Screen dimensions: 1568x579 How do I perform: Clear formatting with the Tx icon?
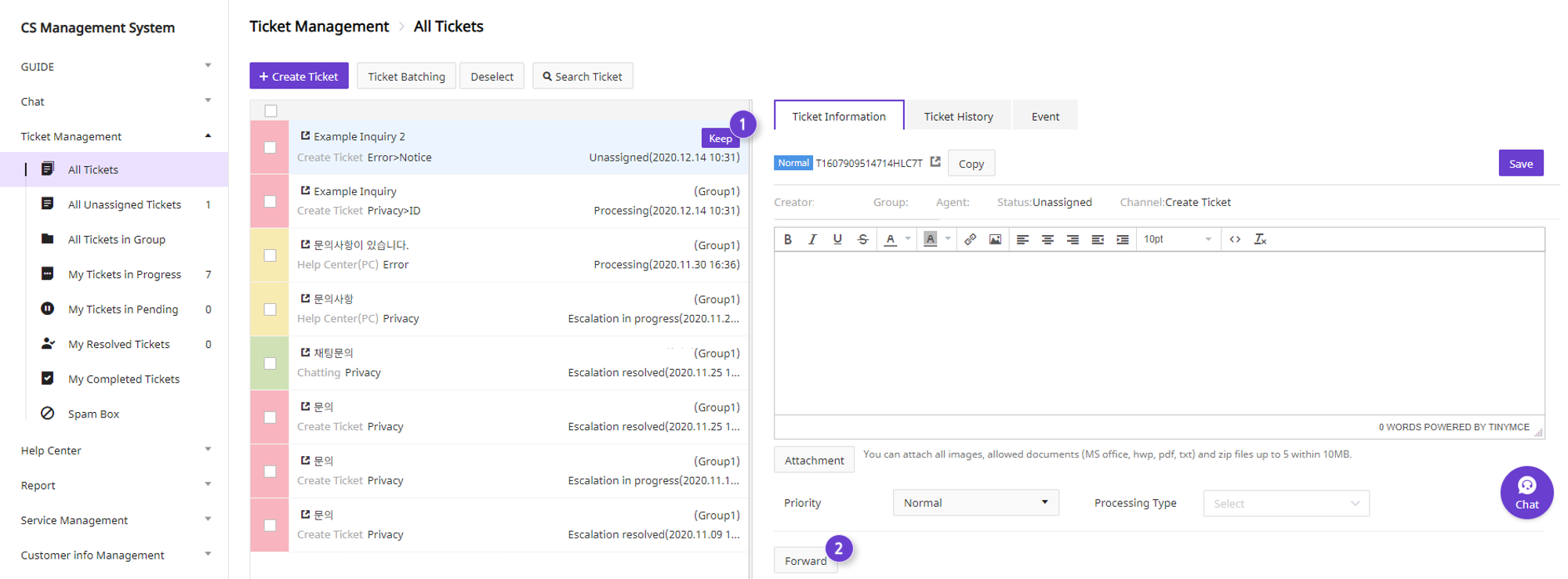click(x=1260, y=239)
